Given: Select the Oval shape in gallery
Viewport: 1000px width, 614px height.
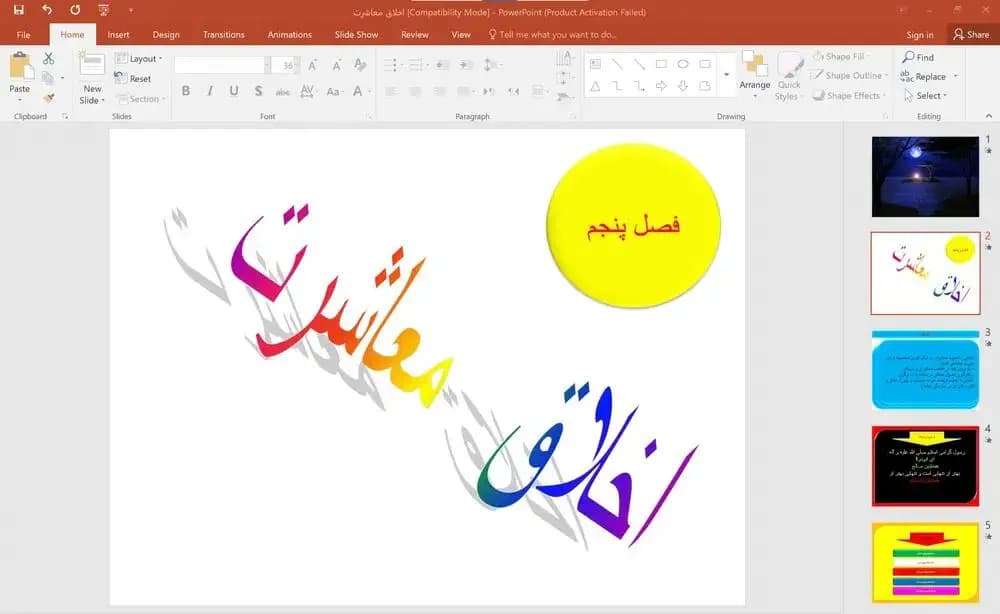Looking at the screenshot, I should coord(683,64).
